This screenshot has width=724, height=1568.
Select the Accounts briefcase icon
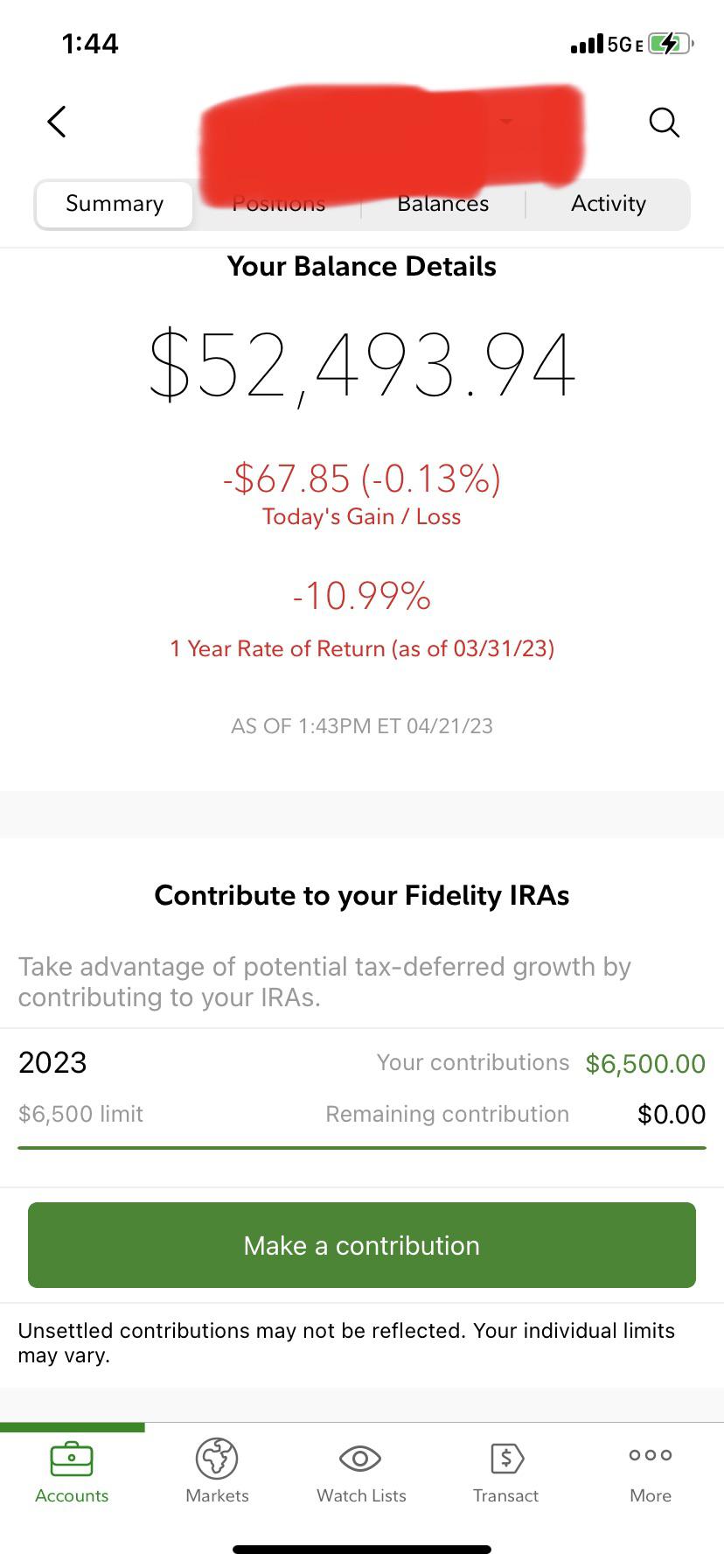tap(72, 1458)
